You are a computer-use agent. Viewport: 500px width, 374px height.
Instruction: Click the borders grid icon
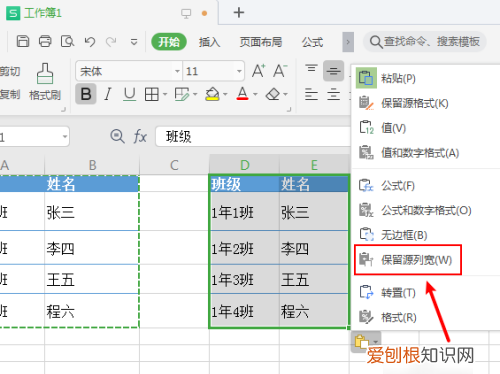pos(152,95)
